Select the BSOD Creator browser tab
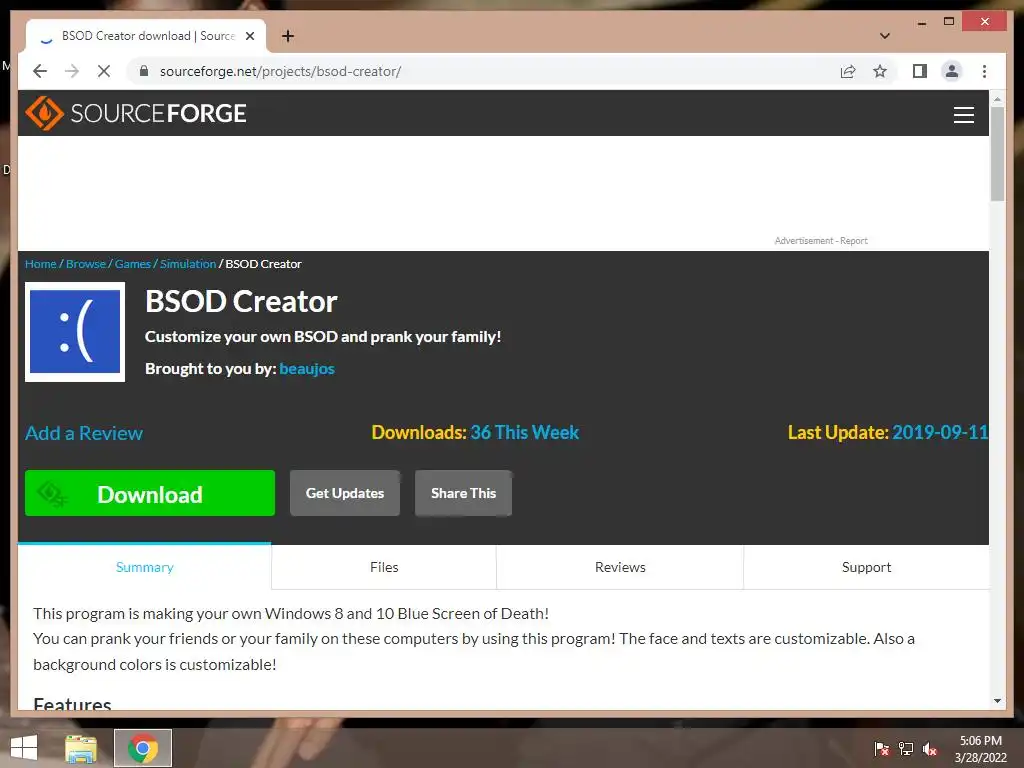The image size is (1024, 768). [x=146, y=36]
